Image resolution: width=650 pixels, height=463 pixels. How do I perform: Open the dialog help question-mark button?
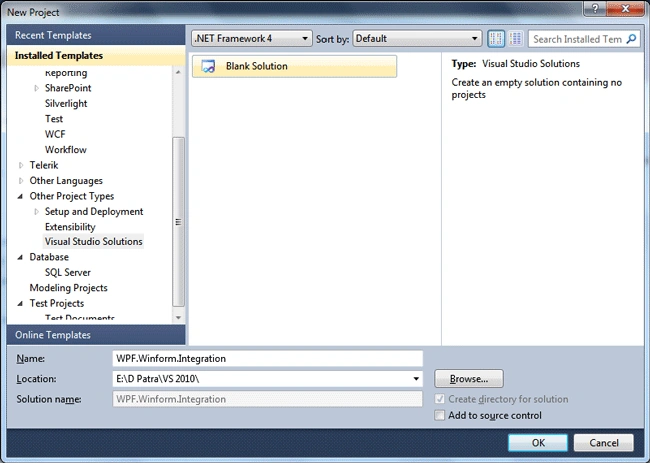tap(595, 8)
